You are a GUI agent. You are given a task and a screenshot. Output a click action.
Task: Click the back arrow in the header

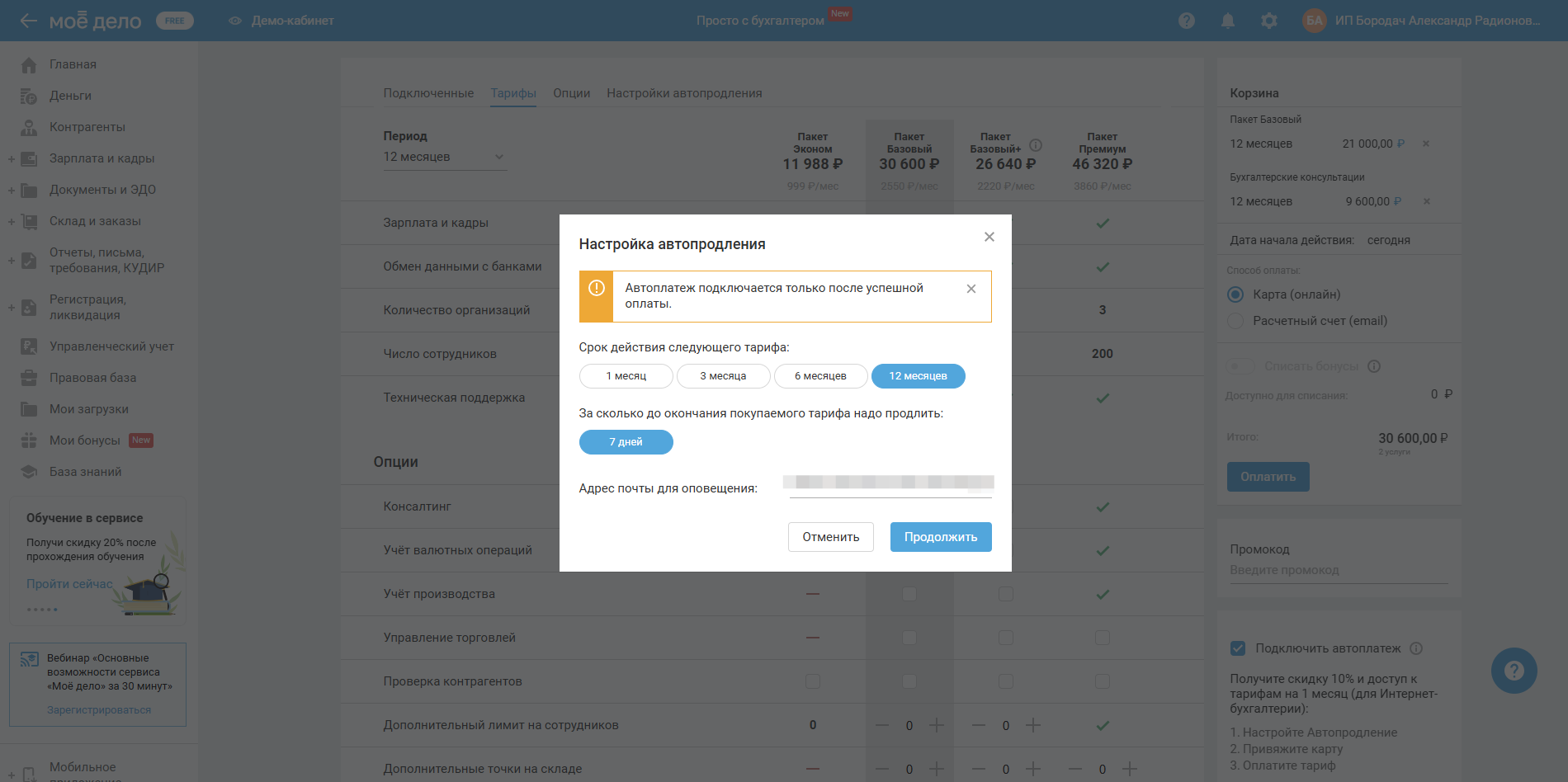point(29,21)
